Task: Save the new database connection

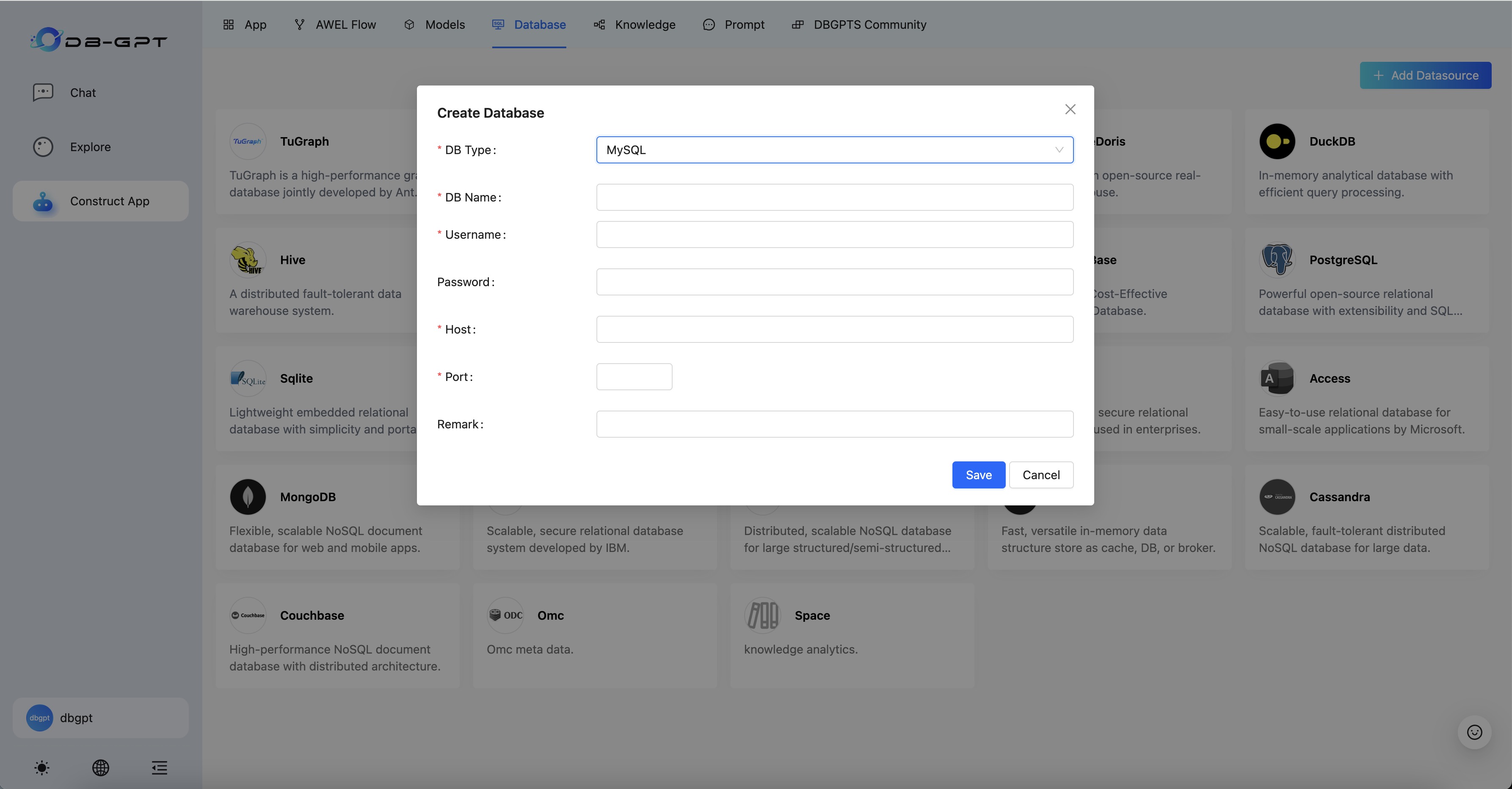Action: tap(978, 475)
